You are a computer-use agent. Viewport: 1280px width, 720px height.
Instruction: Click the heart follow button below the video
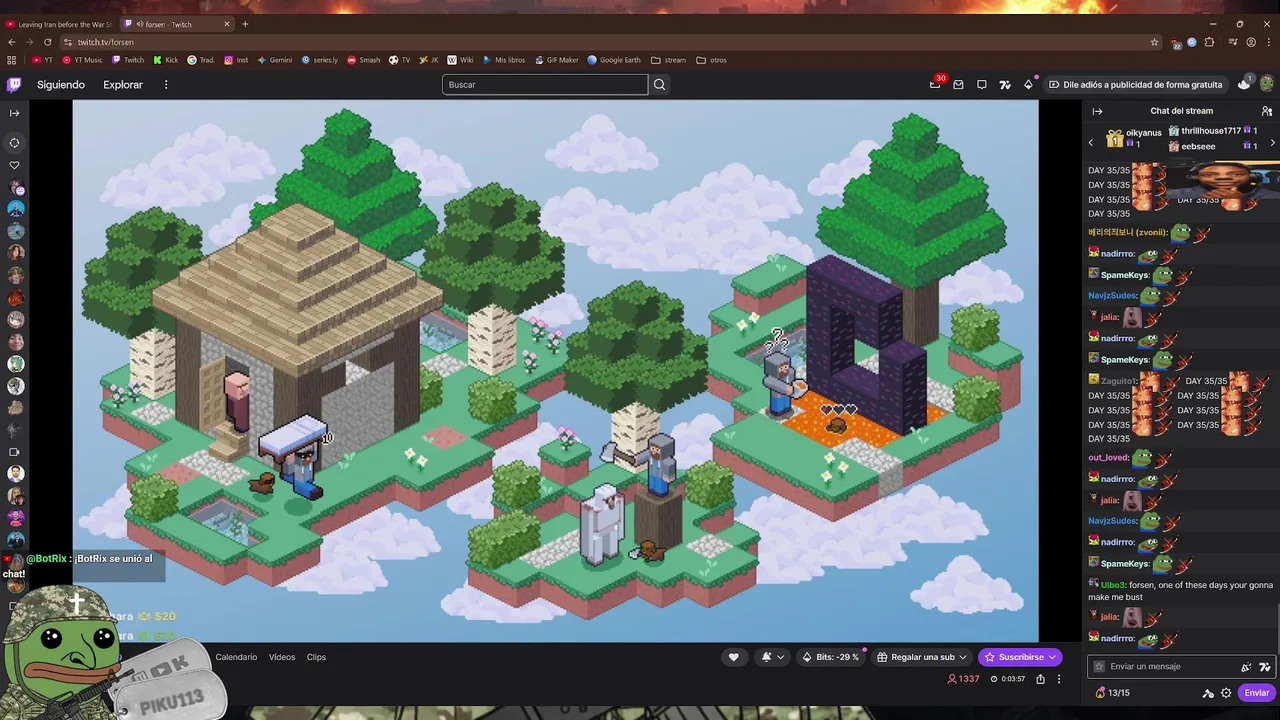[x=733, y=657]
